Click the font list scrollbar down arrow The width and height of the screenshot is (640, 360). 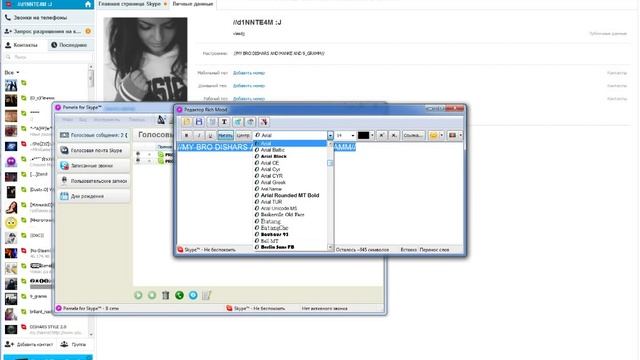(x=330, y=247)
